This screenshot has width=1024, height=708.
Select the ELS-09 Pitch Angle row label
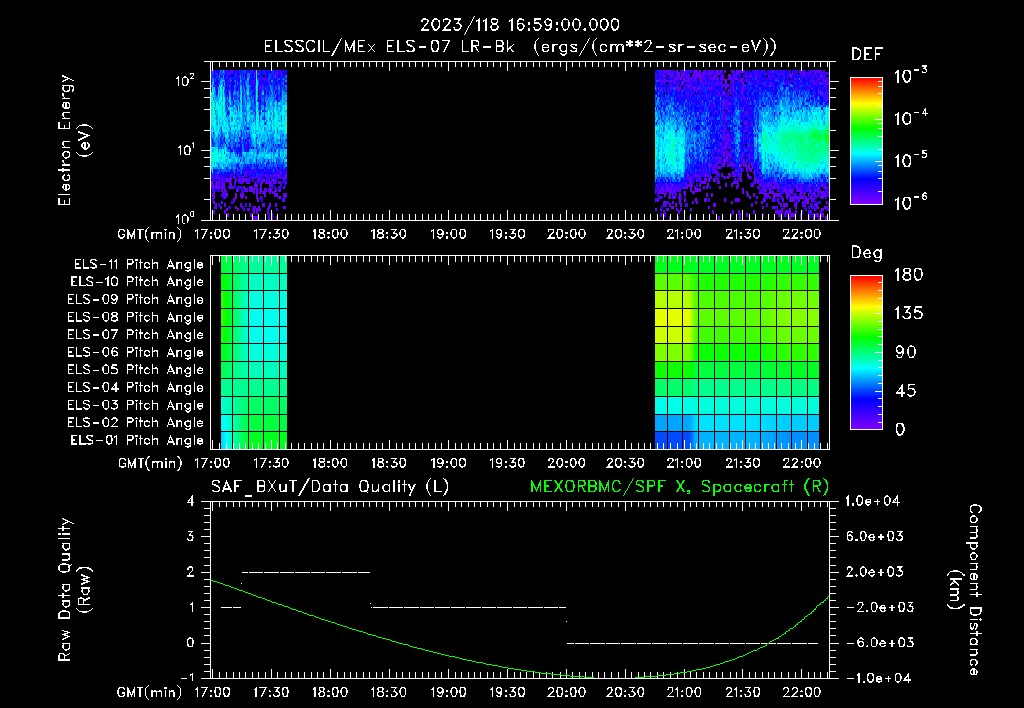(135, 300)
